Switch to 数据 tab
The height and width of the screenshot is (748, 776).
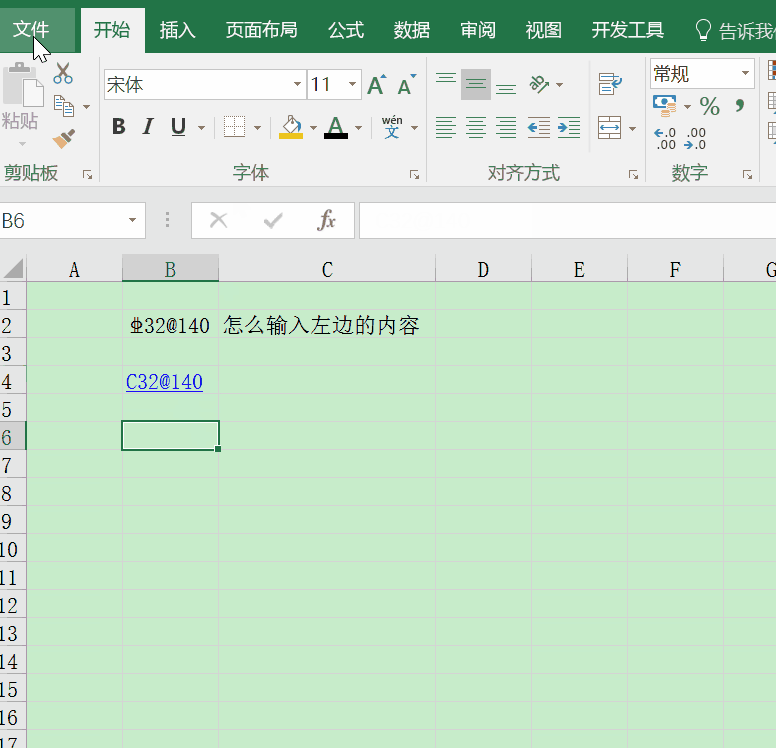[x=412, y=30]
